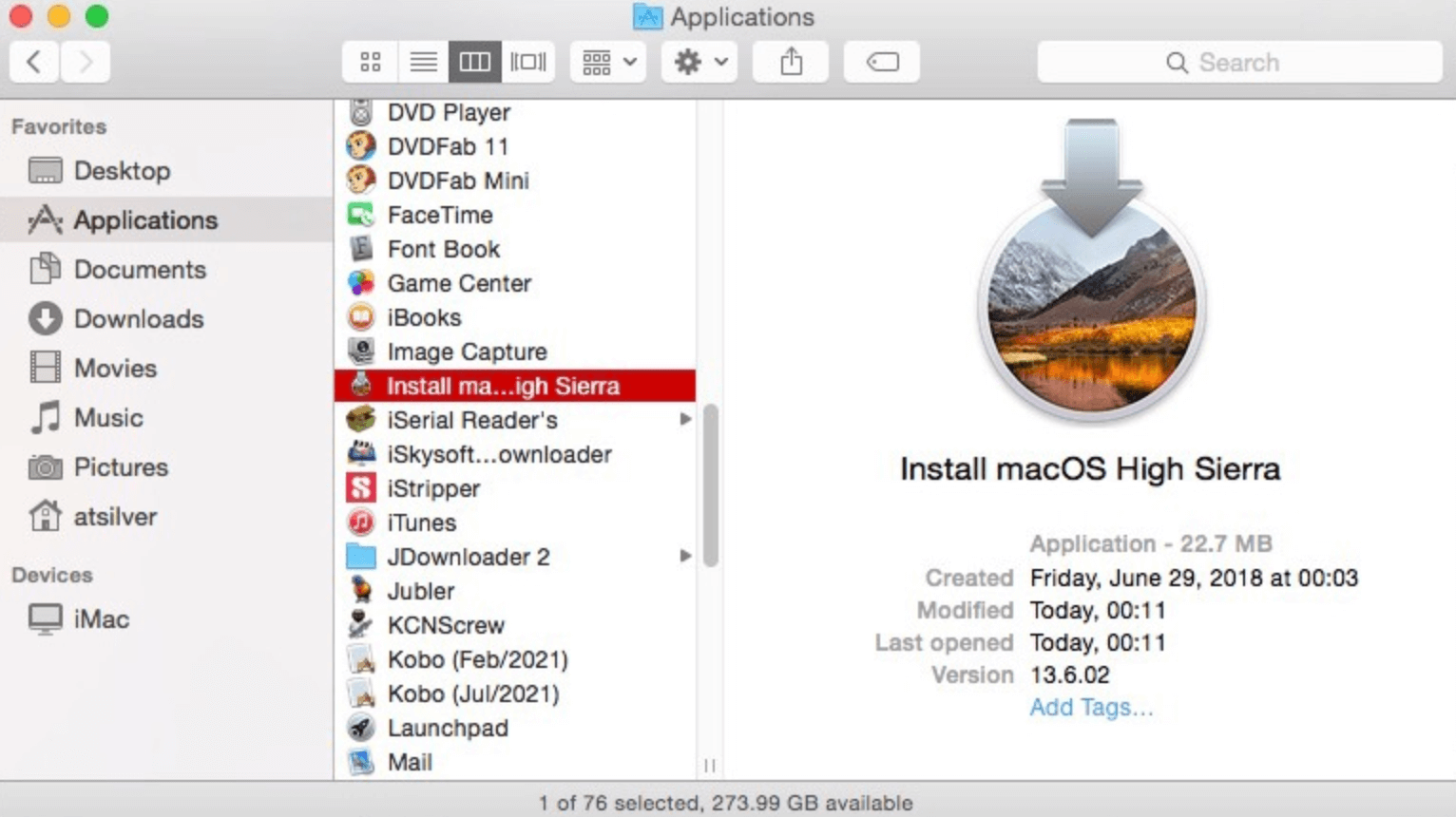Click the Share icon in the toolbar

(x=790, y=61)
